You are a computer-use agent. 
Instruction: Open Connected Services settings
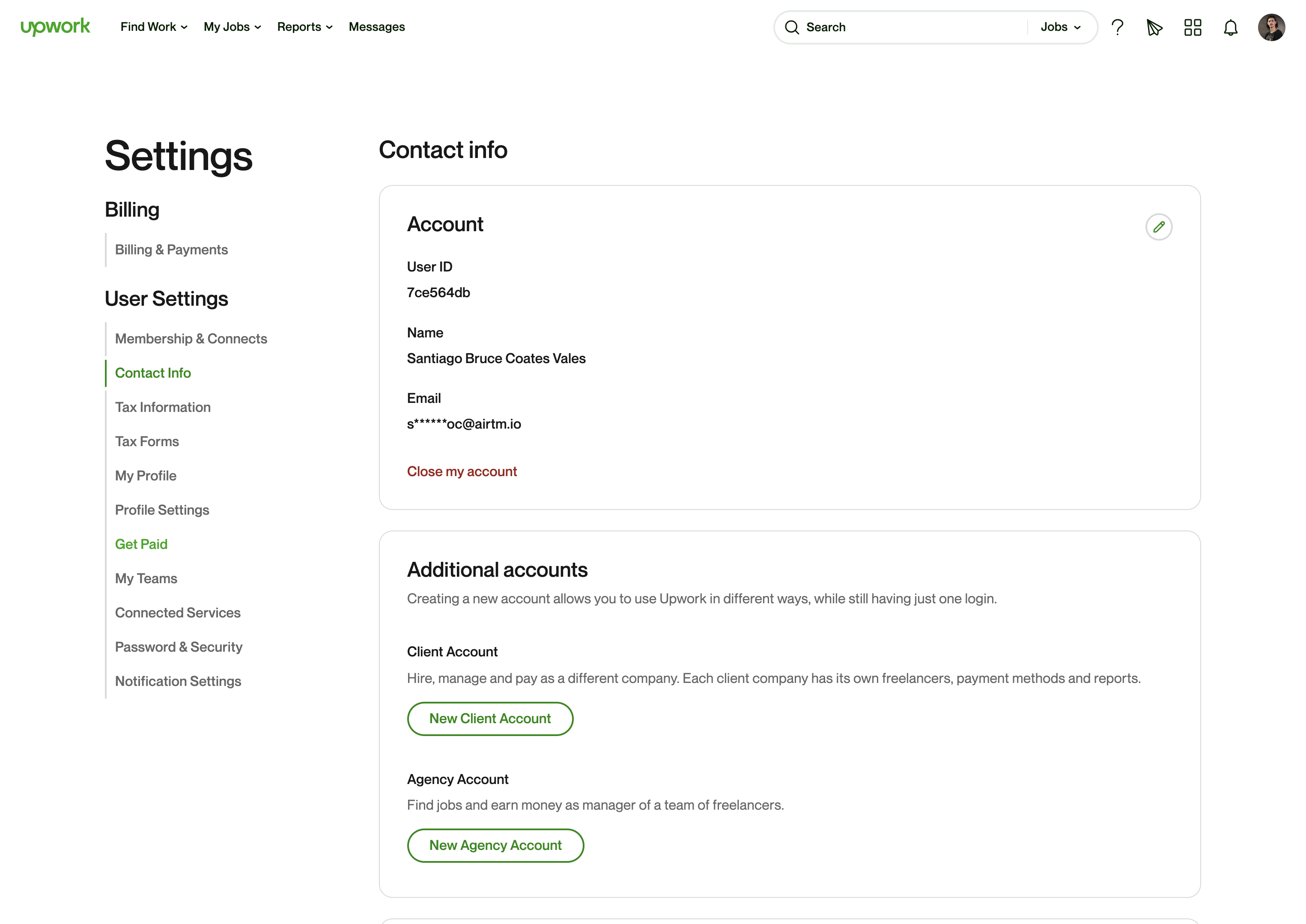[x=178, y=613]
